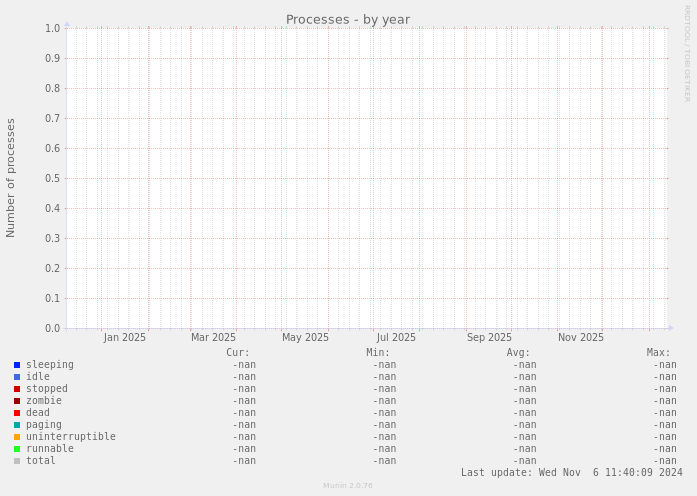Click the sleeping row Max '-nan' value

665,365
